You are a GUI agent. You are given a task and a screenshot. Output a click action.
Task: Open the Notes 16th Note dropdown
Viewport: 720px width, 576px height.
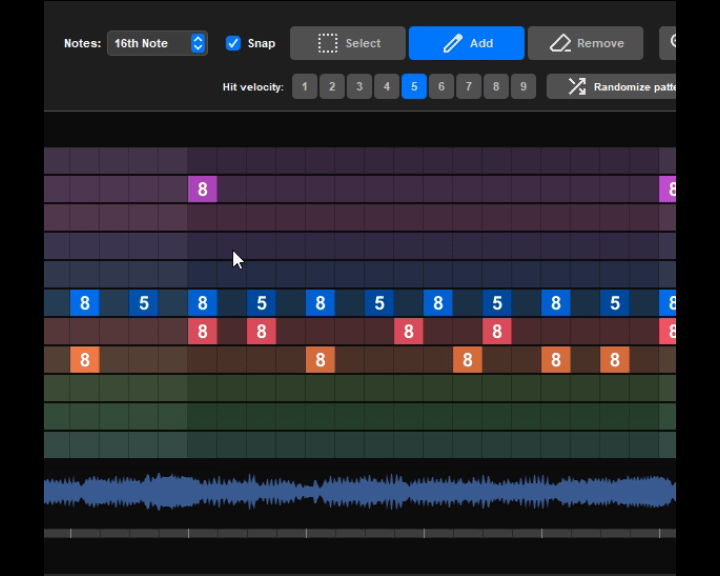click(x=148, y=43)
